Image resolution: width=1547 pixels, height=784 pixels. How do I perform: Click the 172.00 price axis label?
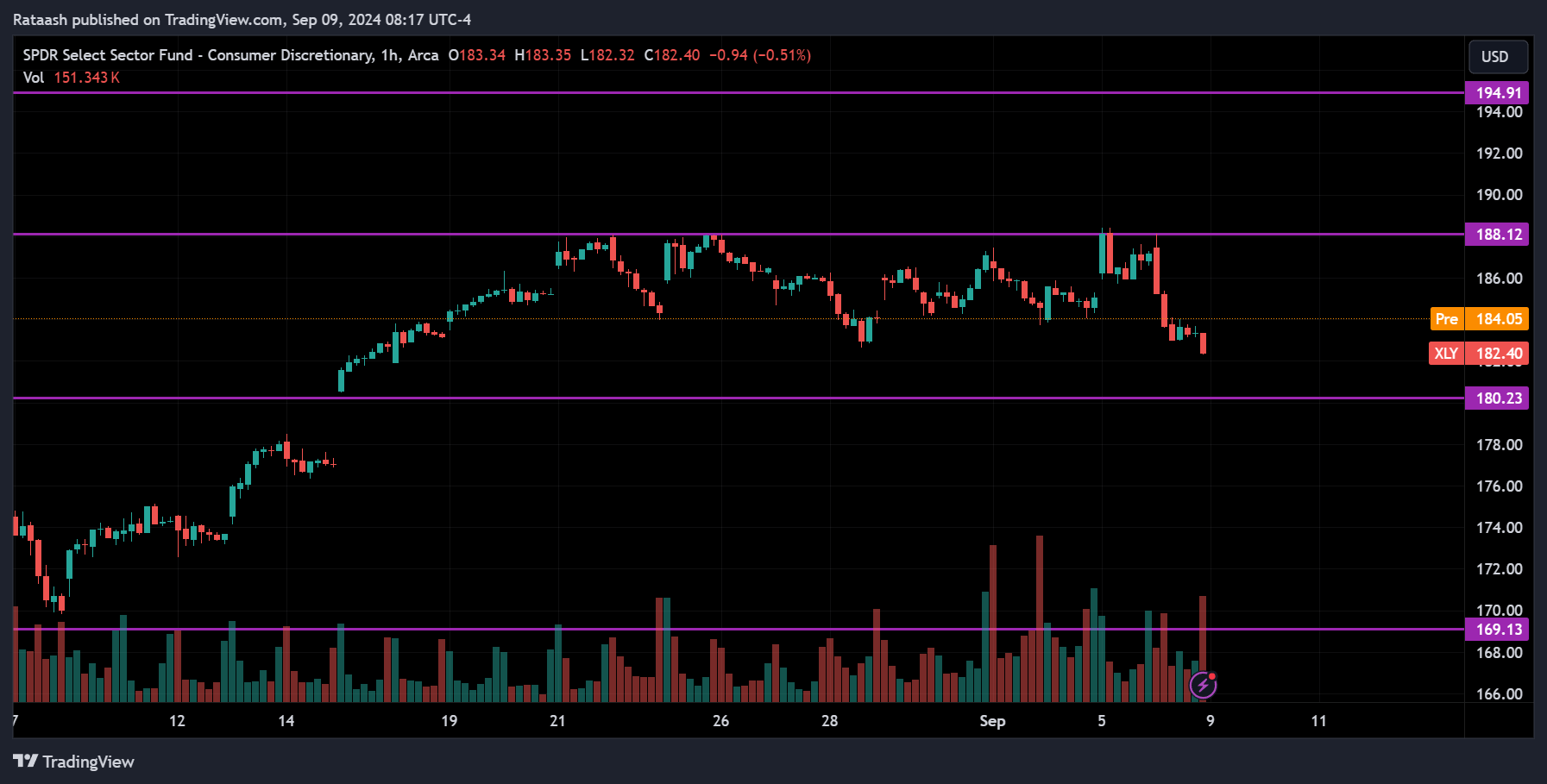tap(1500, 569)
